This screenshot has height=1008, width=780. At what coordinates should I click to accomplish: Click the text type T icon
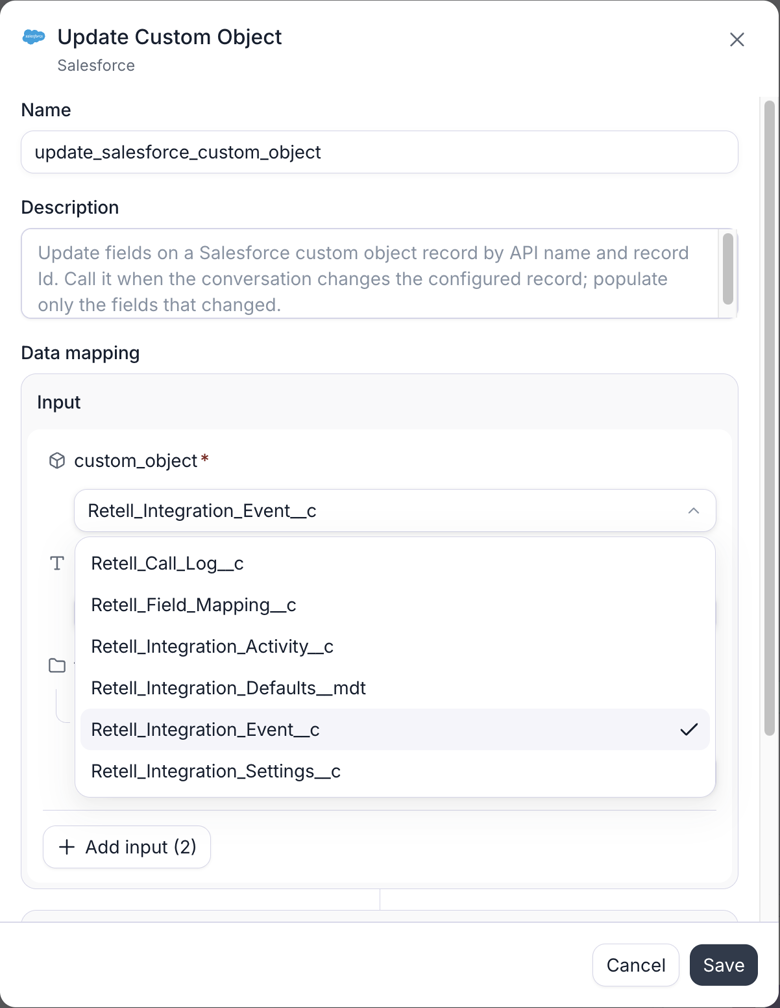[57, 564]
